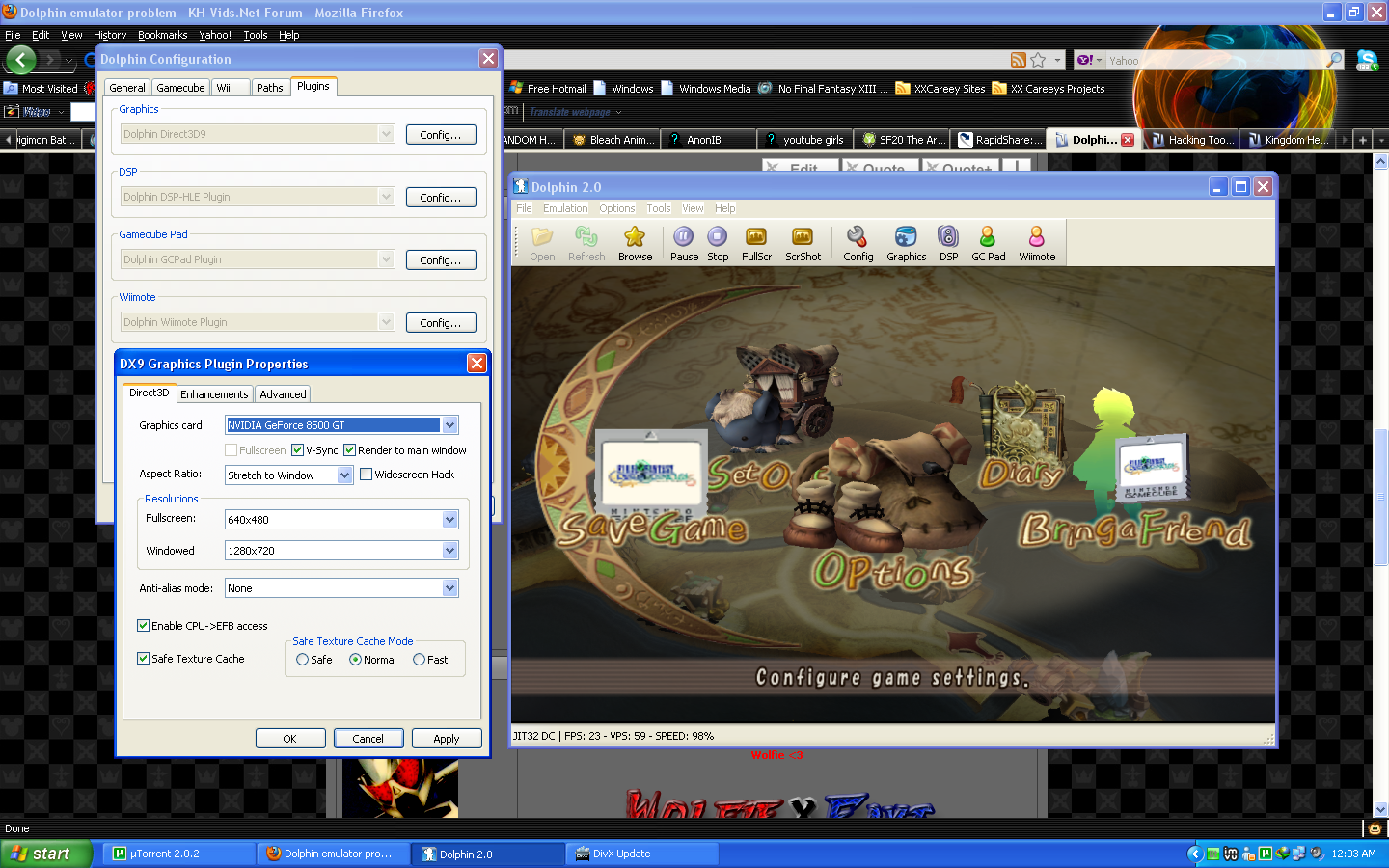Select Normal radio button
Viewport: 1389px width, 868px height.
click(355, 660)
